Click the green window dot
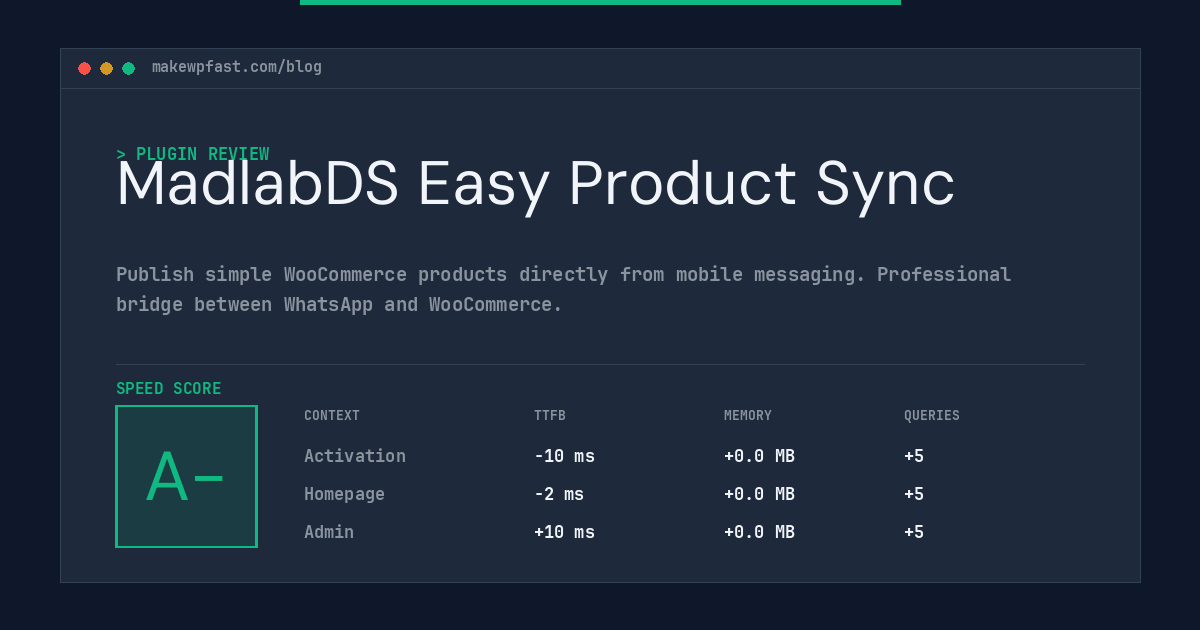 click(128, 68)
